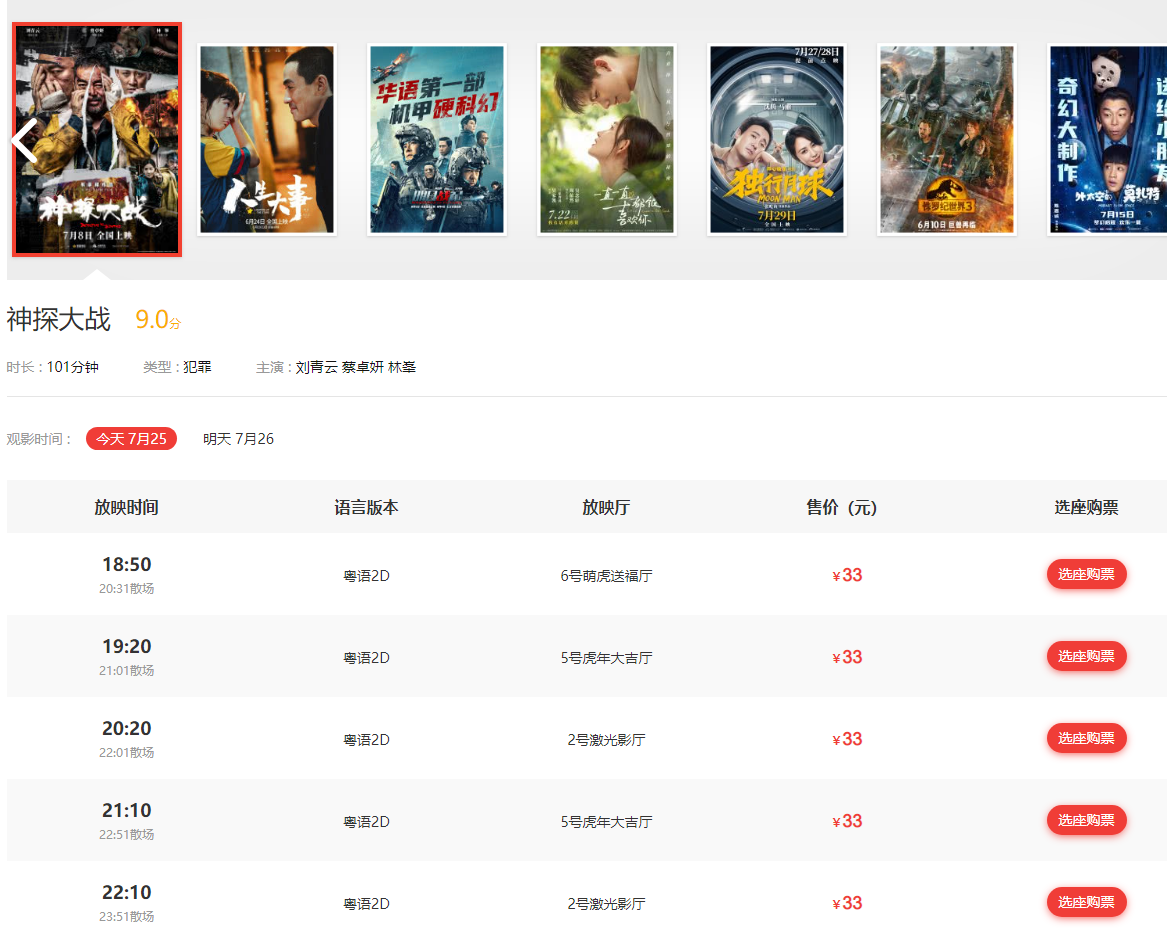Click the left chevron arrow on the poster carousel

pos(25,141)
